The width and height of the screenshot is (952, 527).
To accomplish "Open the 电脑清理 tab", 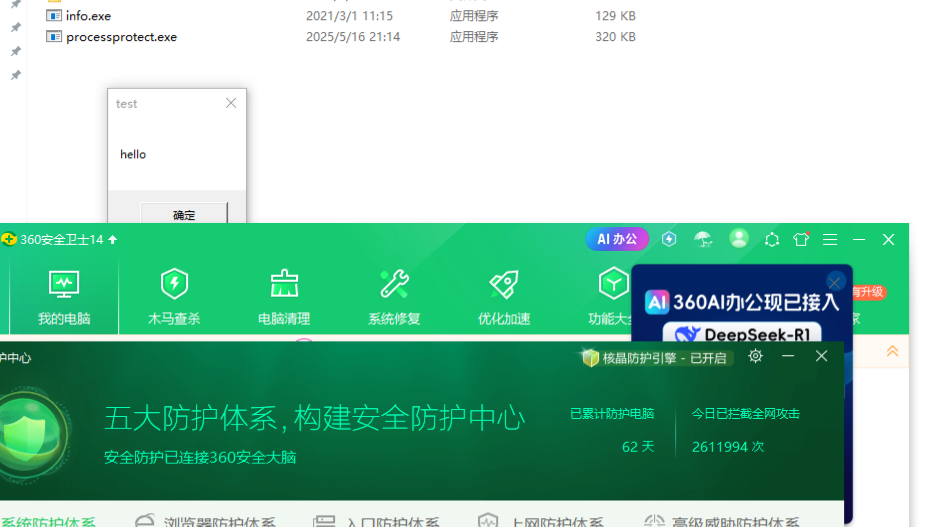I will coord(284,298).
